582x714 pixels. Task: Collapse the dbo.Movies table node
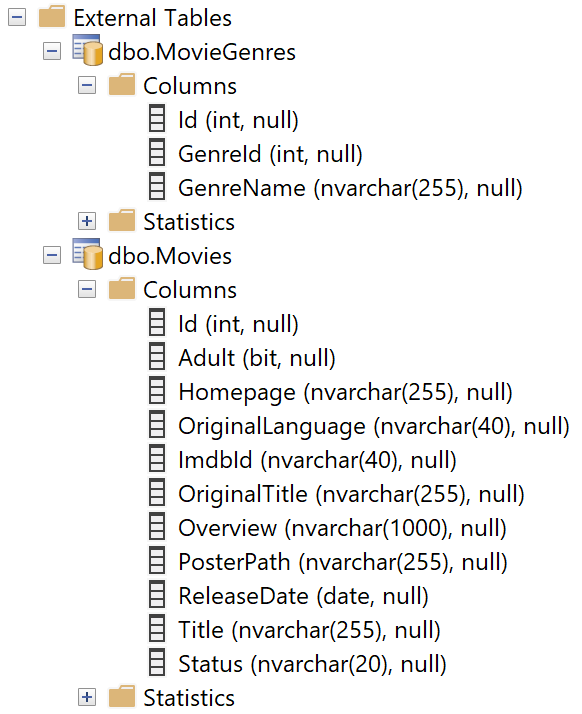coord(52,255)
